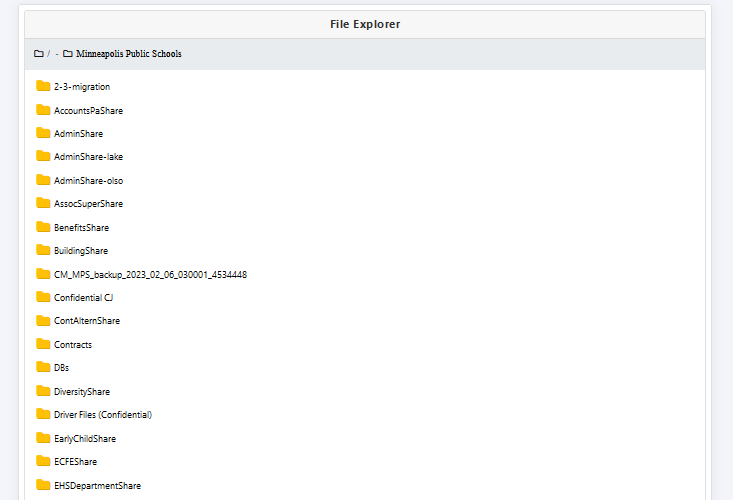Image resolution: width=733 pixels, height=500 pixels.
Task: Click the DiversityShare folder icon
Action: (43, 391)
